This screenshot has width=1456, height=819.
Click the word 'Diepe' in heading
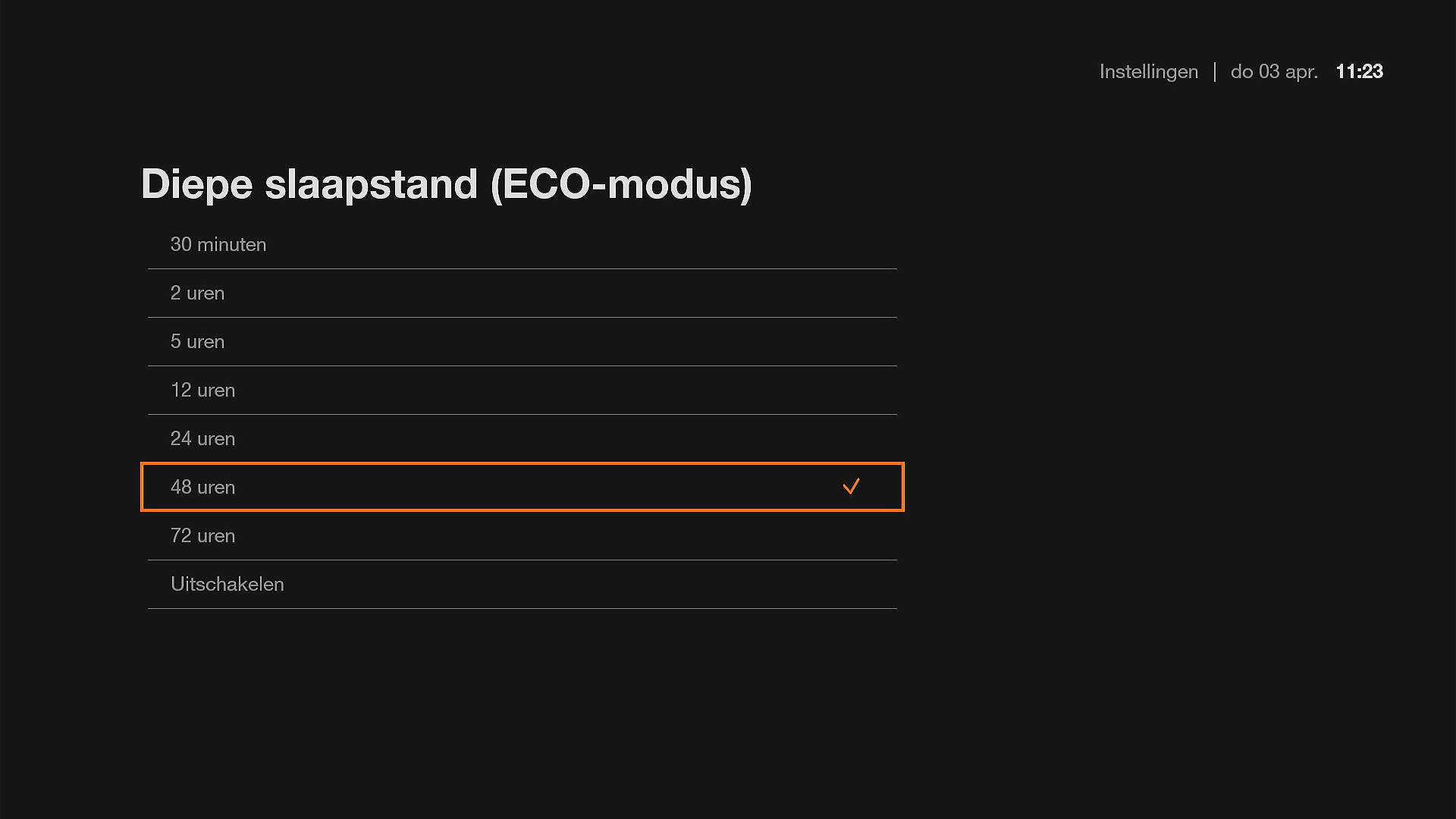click(196, 184)
